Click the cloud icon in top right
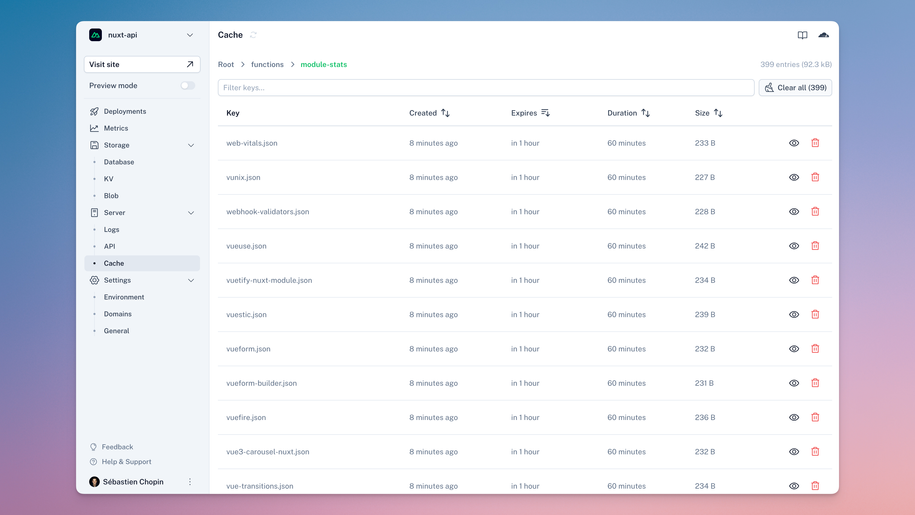The width and height of the screenshot is (915, 515). [824, 35]
